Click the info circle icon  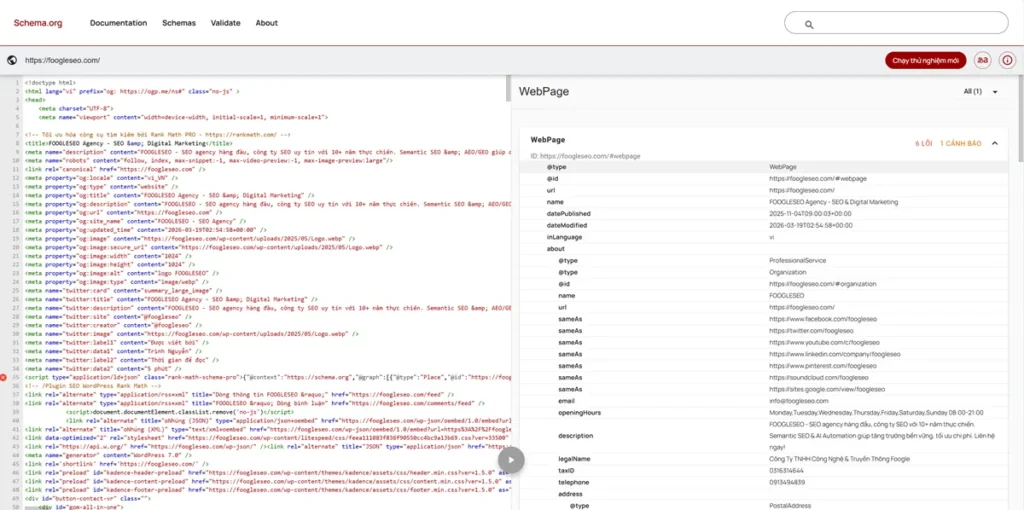point(1007,60)
